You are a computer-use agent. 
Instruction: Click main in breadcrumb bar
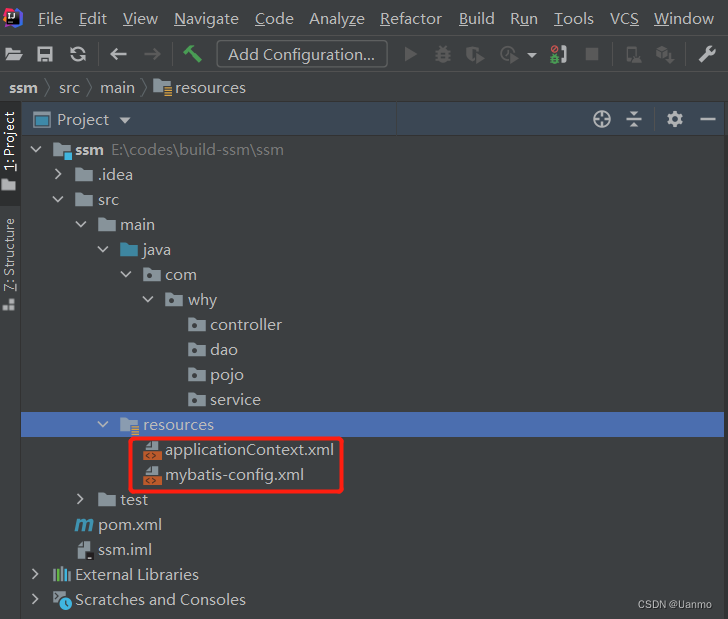coord(117,88)
